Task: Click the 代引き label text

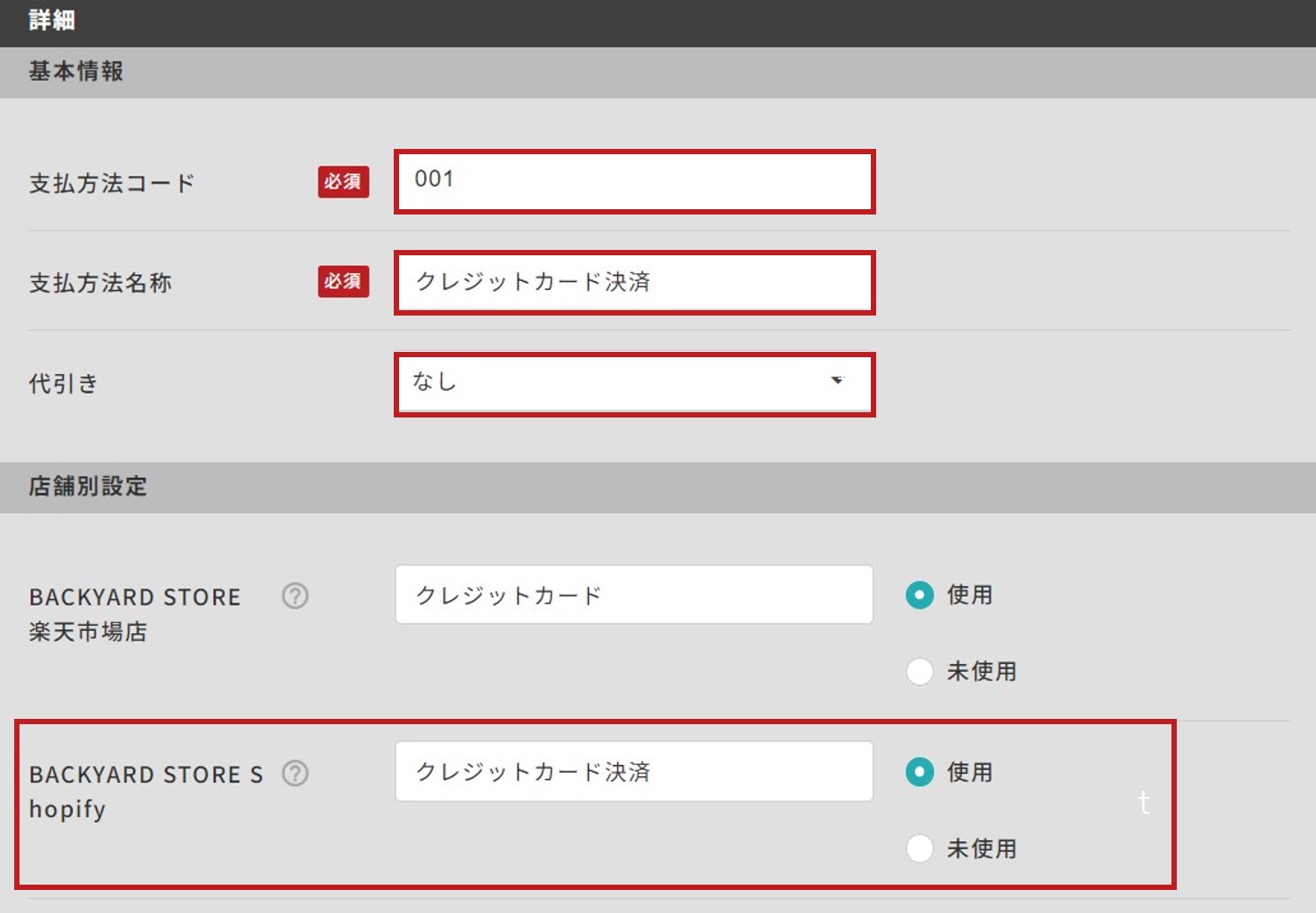Action: 64,384
